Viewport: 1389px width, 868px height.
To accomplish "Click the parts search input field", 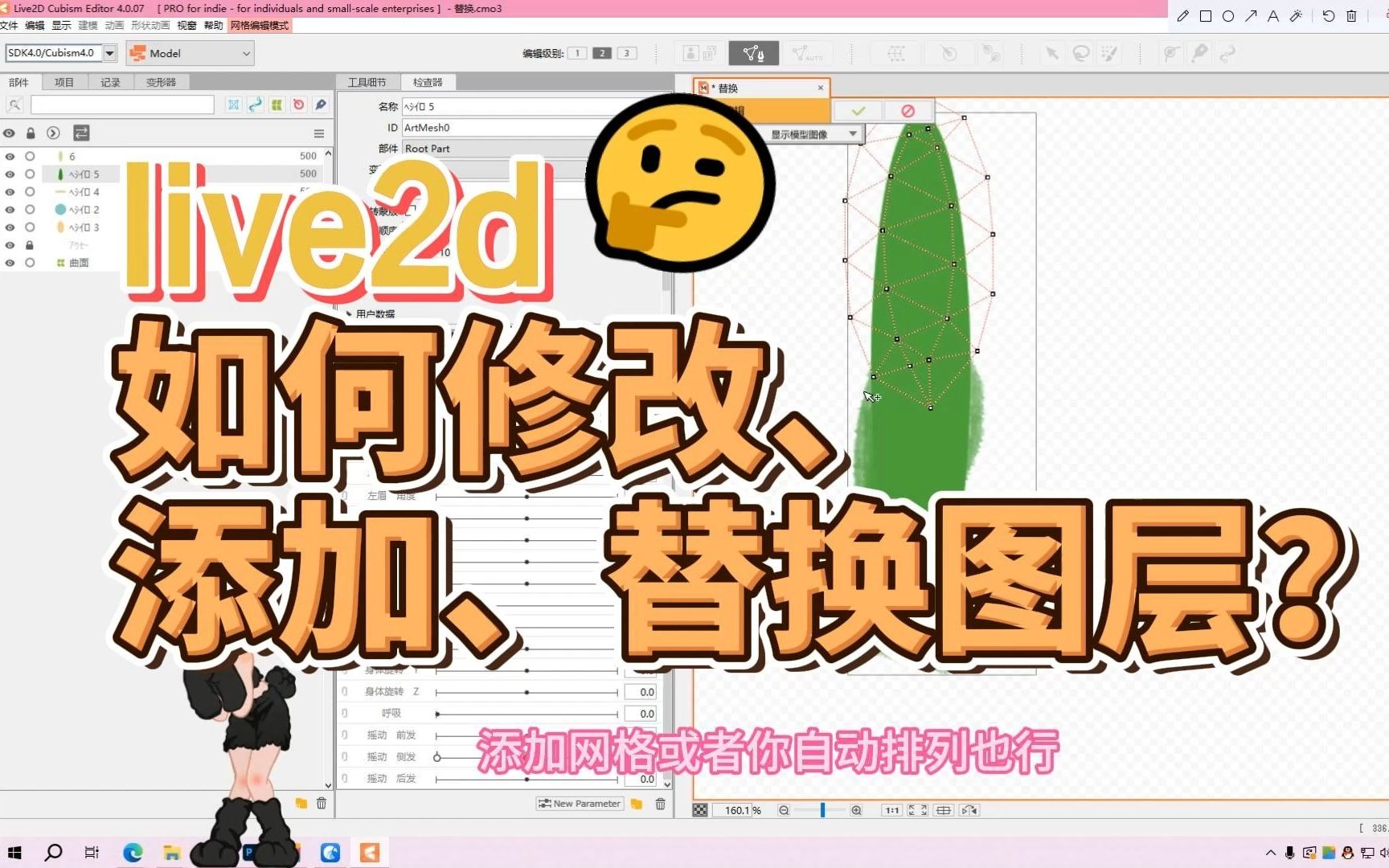I will click(122, 104).
